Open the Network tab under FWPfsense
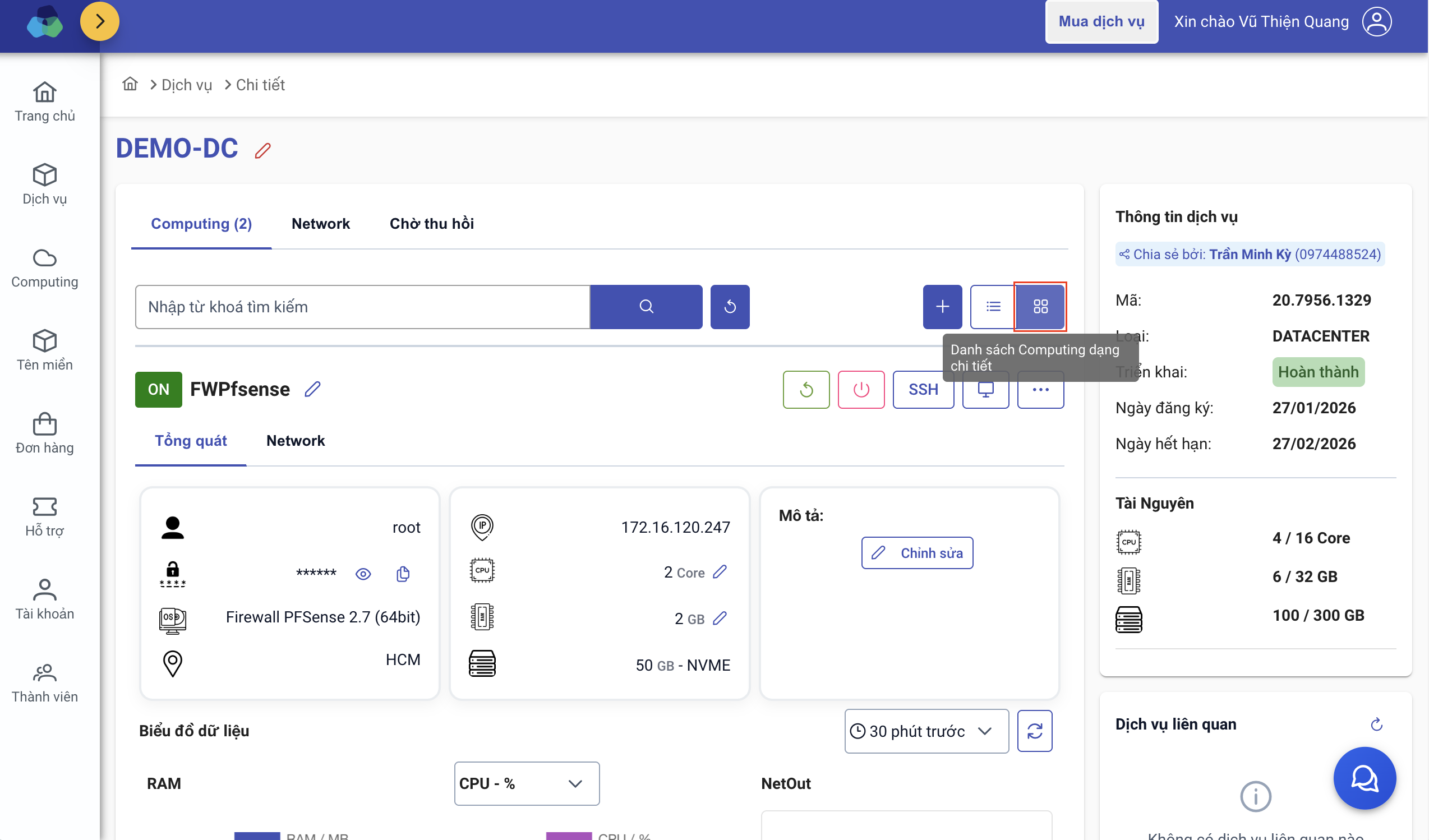Viewport: 1429px width, 840px height. point(296,441)
